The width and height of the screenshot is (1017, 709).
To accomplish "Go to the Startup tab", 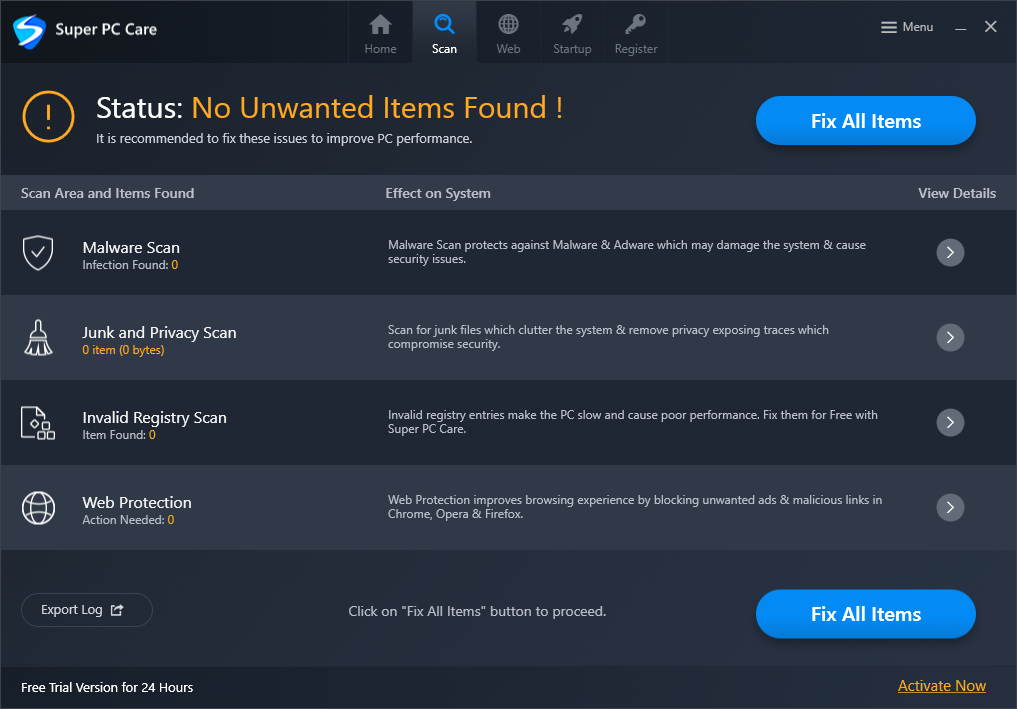I will pyautogui.click(x=572, y=32).
